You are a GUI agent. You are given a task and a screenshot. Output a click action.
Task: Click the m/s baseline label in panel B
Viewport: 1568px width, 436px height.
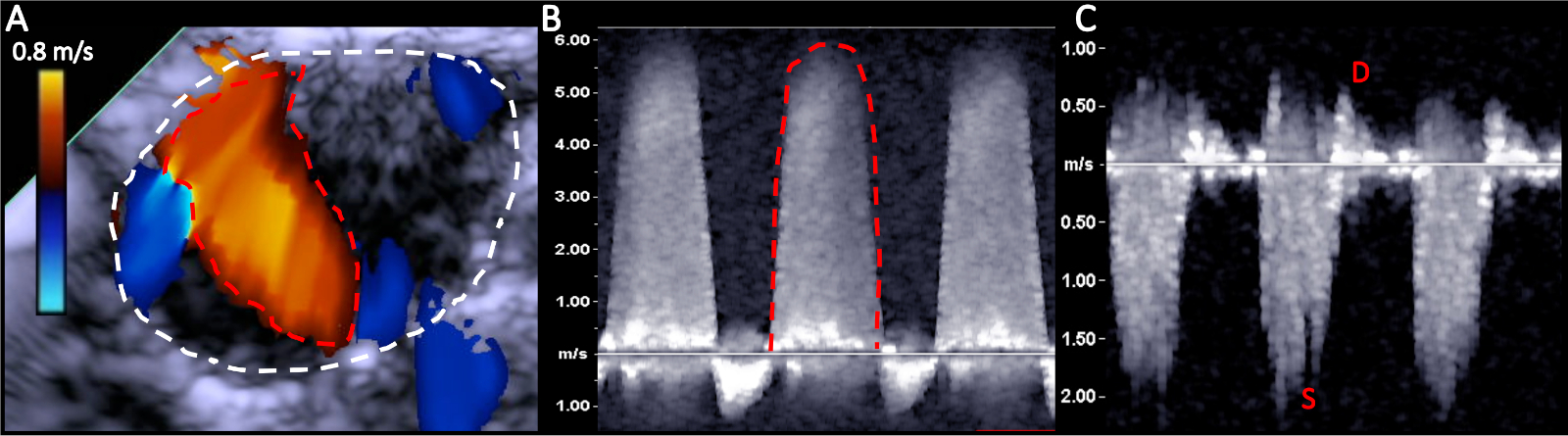pos(573,354)
